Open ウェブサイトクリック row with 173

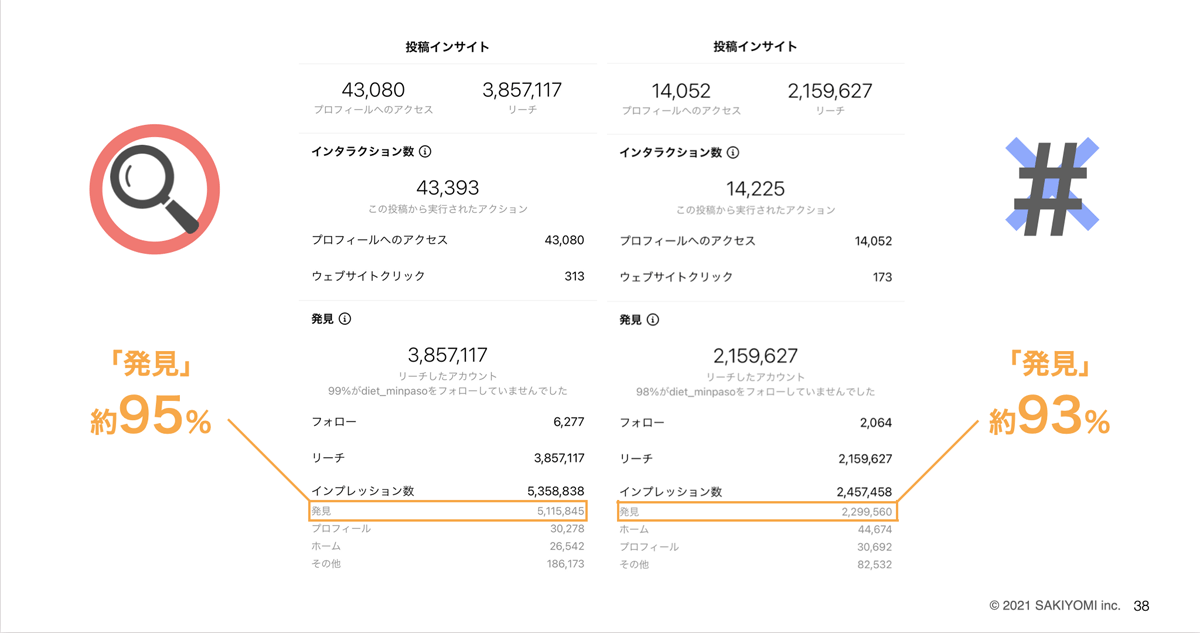(x=755, y=276)
